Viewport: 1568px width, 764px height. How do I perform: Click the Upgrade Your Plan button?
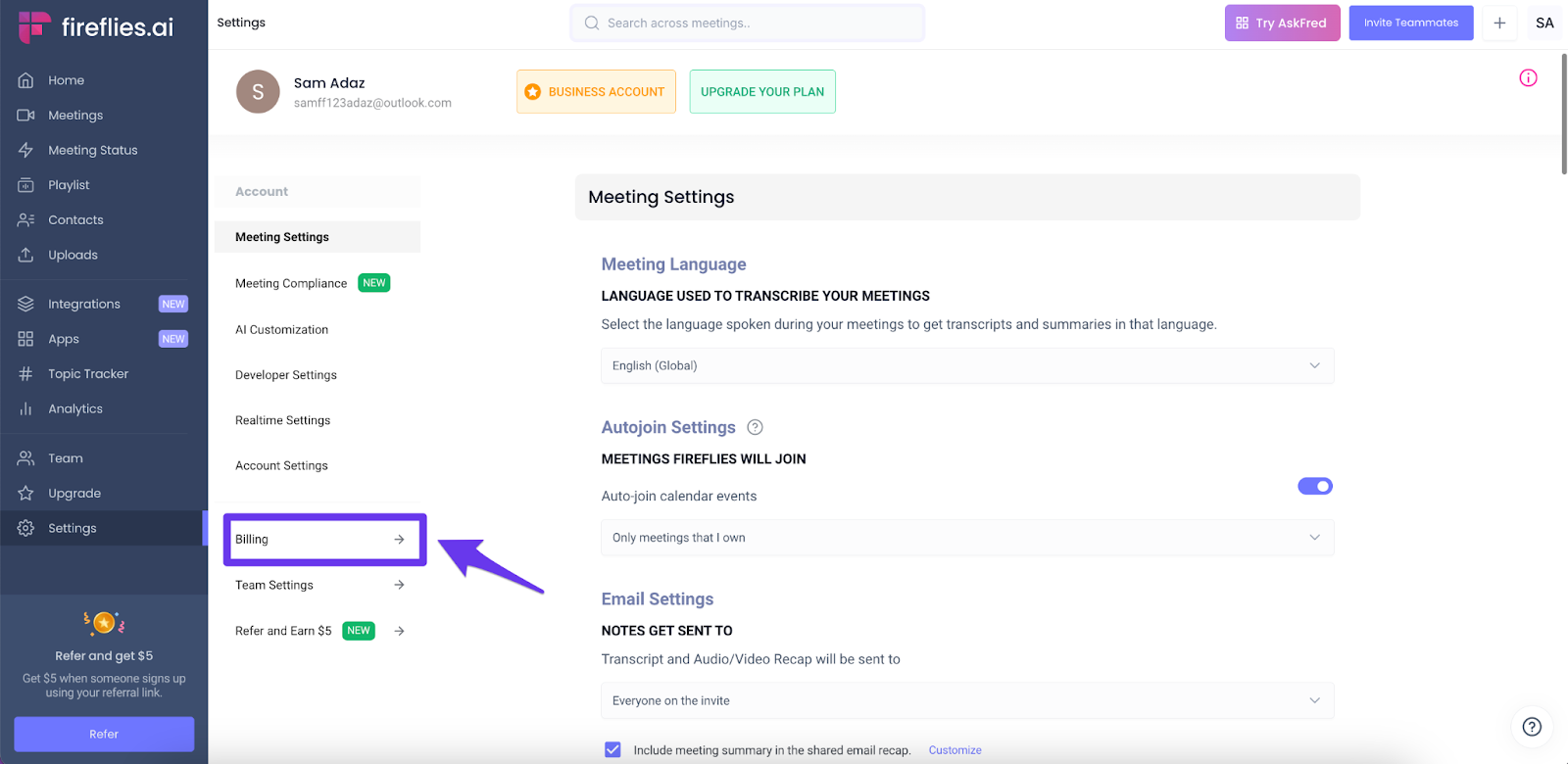coord(762,92)
